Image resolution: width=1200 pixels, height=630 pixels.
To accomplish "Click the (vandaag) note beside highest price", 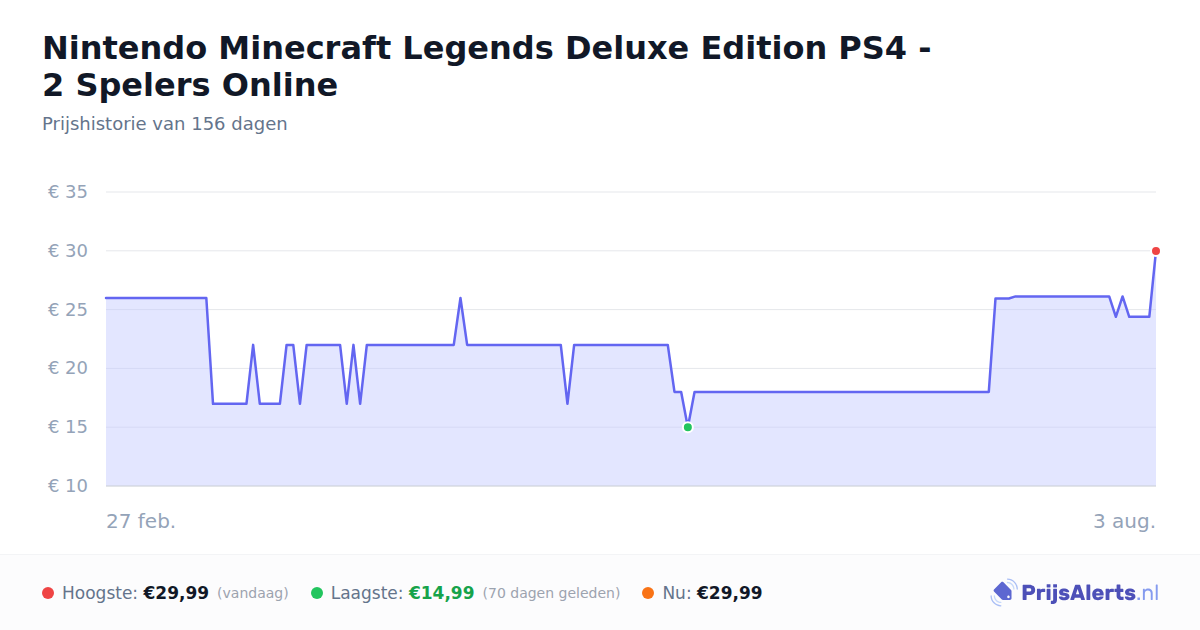I will (252, 593).
